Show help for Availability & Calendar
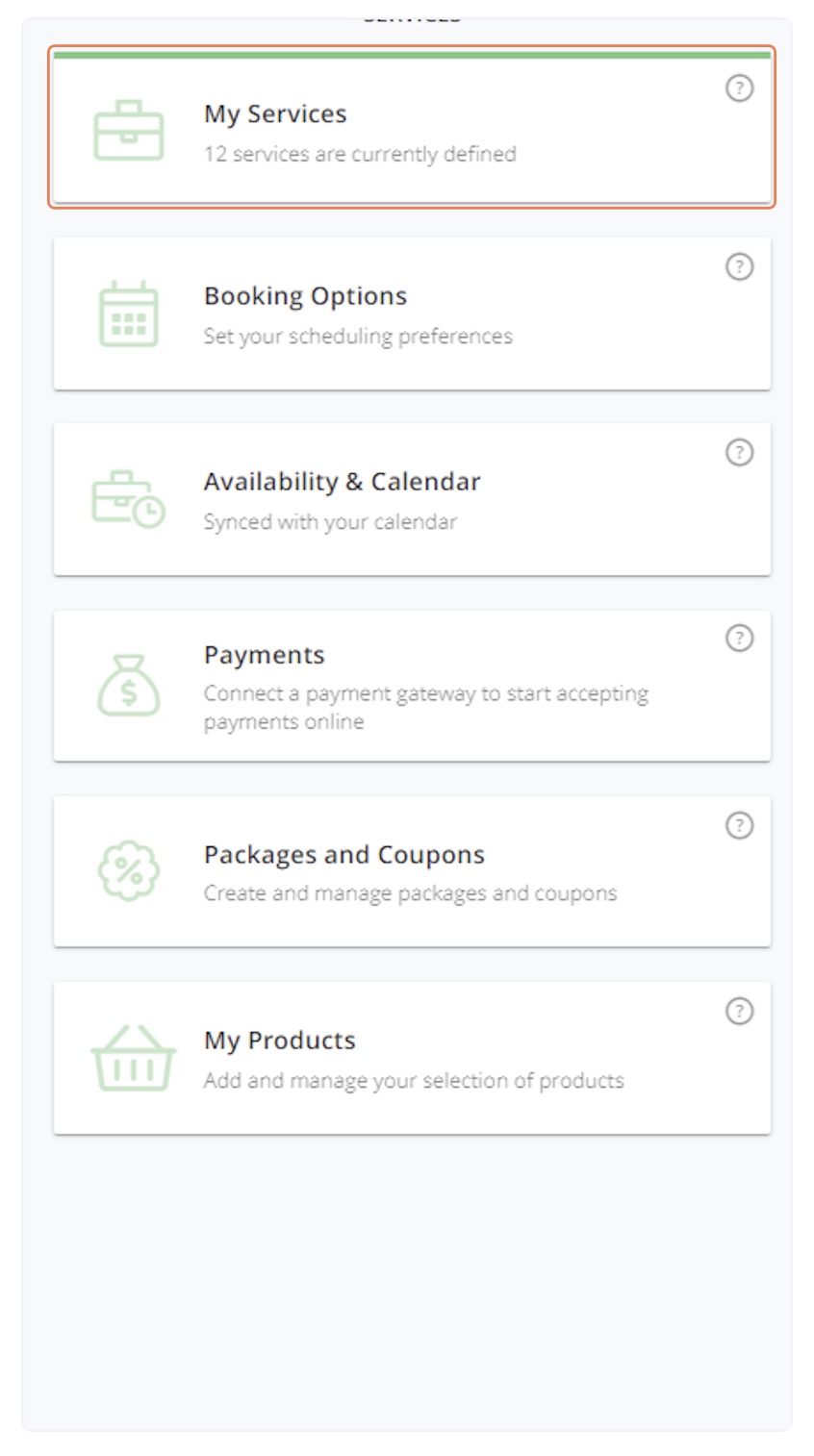This screenshot has height=1456, width=814. click(739, 452)
